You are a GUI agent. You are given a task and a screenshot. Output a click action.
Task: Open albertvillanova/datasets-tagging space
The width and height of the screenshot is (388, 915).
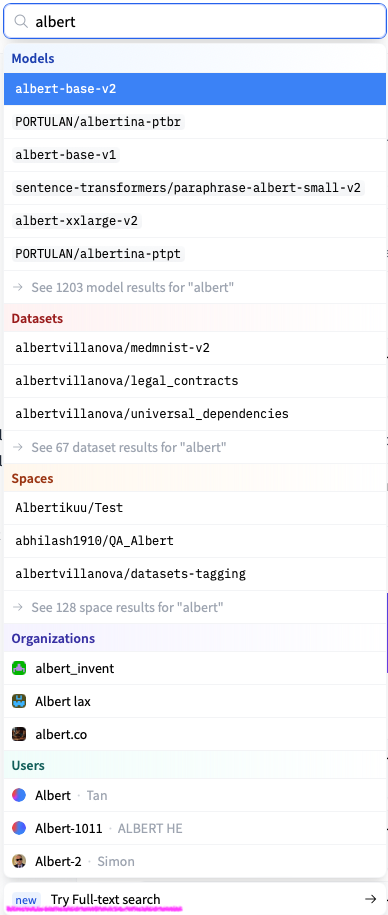click(195, 574)
